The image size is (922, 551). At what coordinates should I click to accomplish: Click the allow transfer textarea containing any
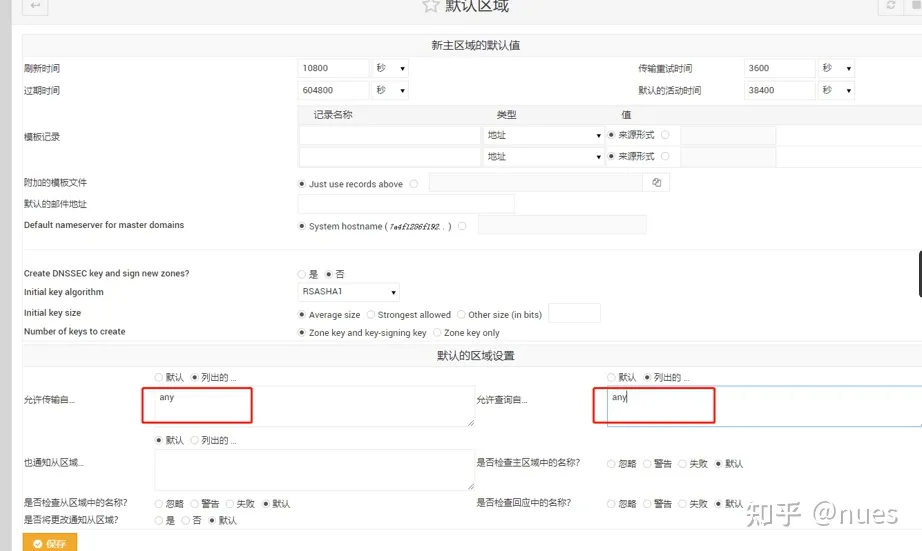[315, 406]
